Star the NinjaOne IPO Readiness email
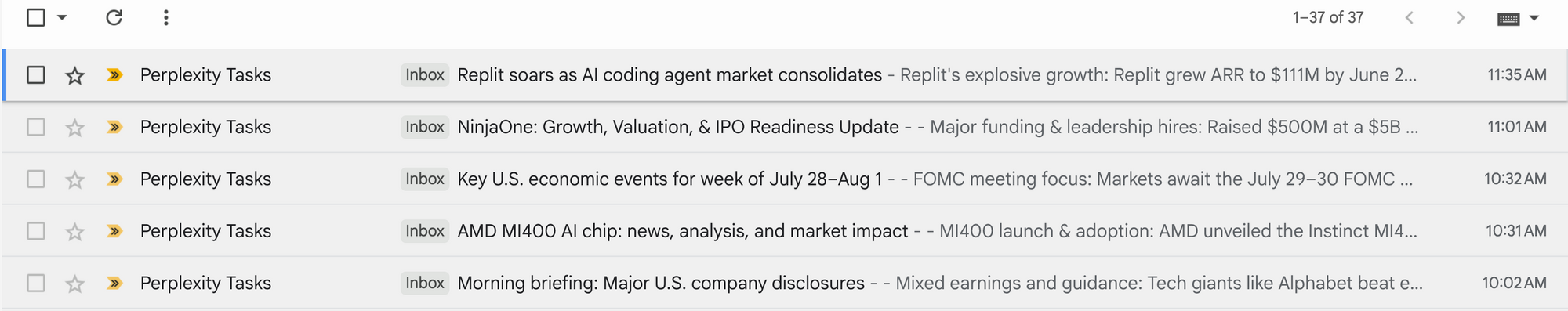This screenshot has width=1568, height=311. [x=74, y=127]
